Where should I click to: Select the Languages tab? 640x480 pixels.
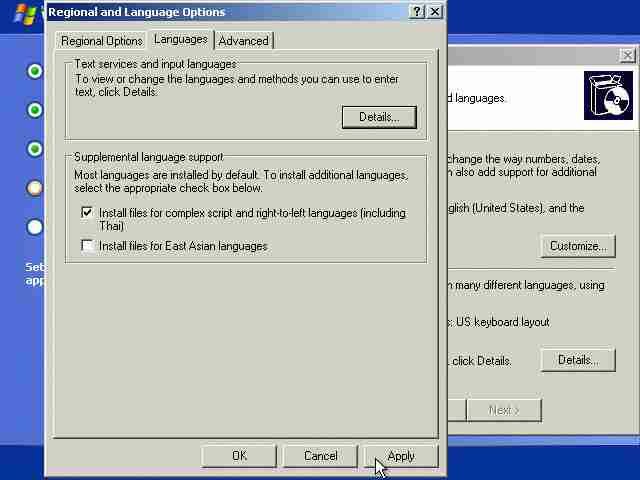180,39
